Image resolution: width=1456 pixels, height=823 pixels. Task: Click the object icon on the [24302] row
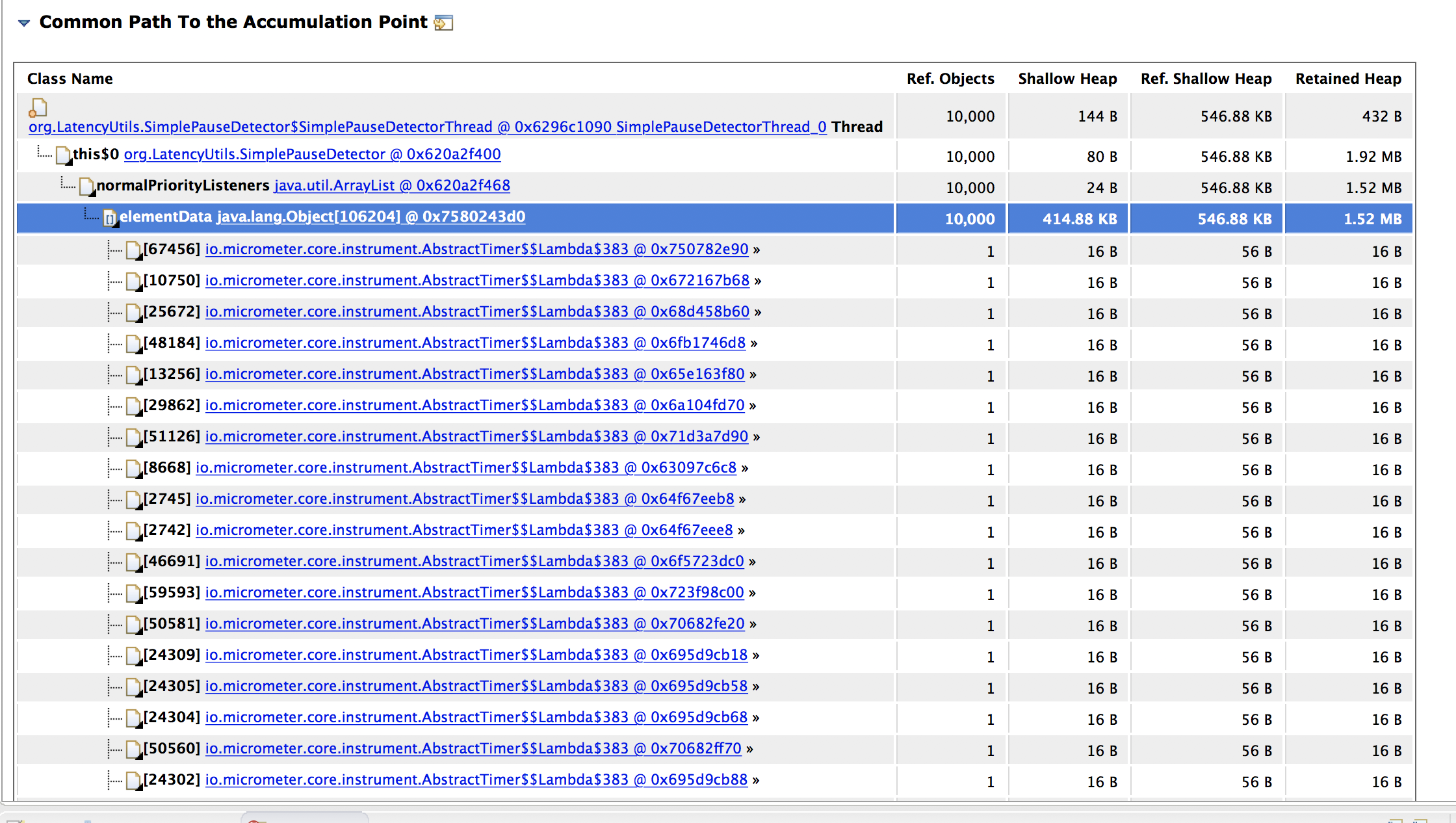point(134,781)
